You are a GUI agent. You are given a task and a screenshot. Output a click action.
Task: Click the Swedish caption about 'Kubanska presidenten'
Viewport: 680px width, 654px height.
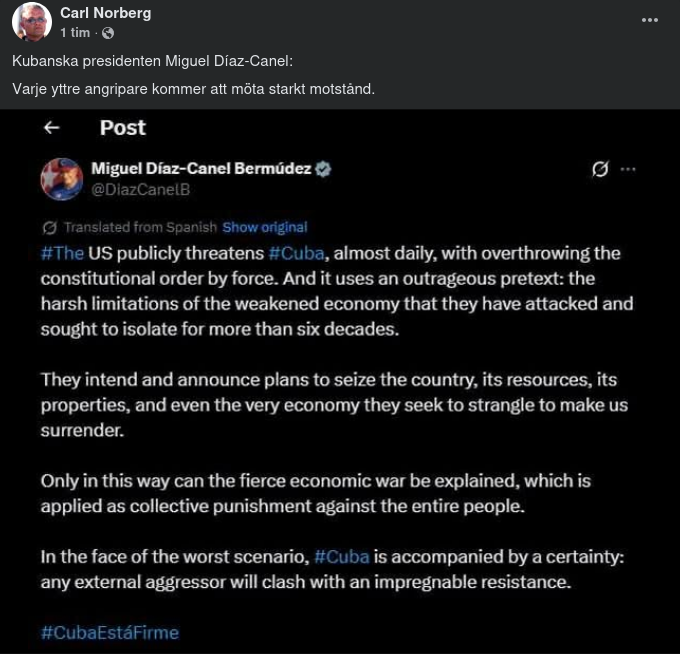[152, 62]
